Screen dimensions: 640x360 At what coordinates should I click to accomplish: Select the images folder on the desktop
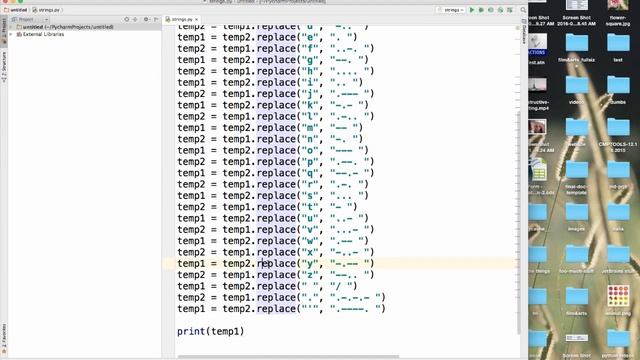(576, 218)
